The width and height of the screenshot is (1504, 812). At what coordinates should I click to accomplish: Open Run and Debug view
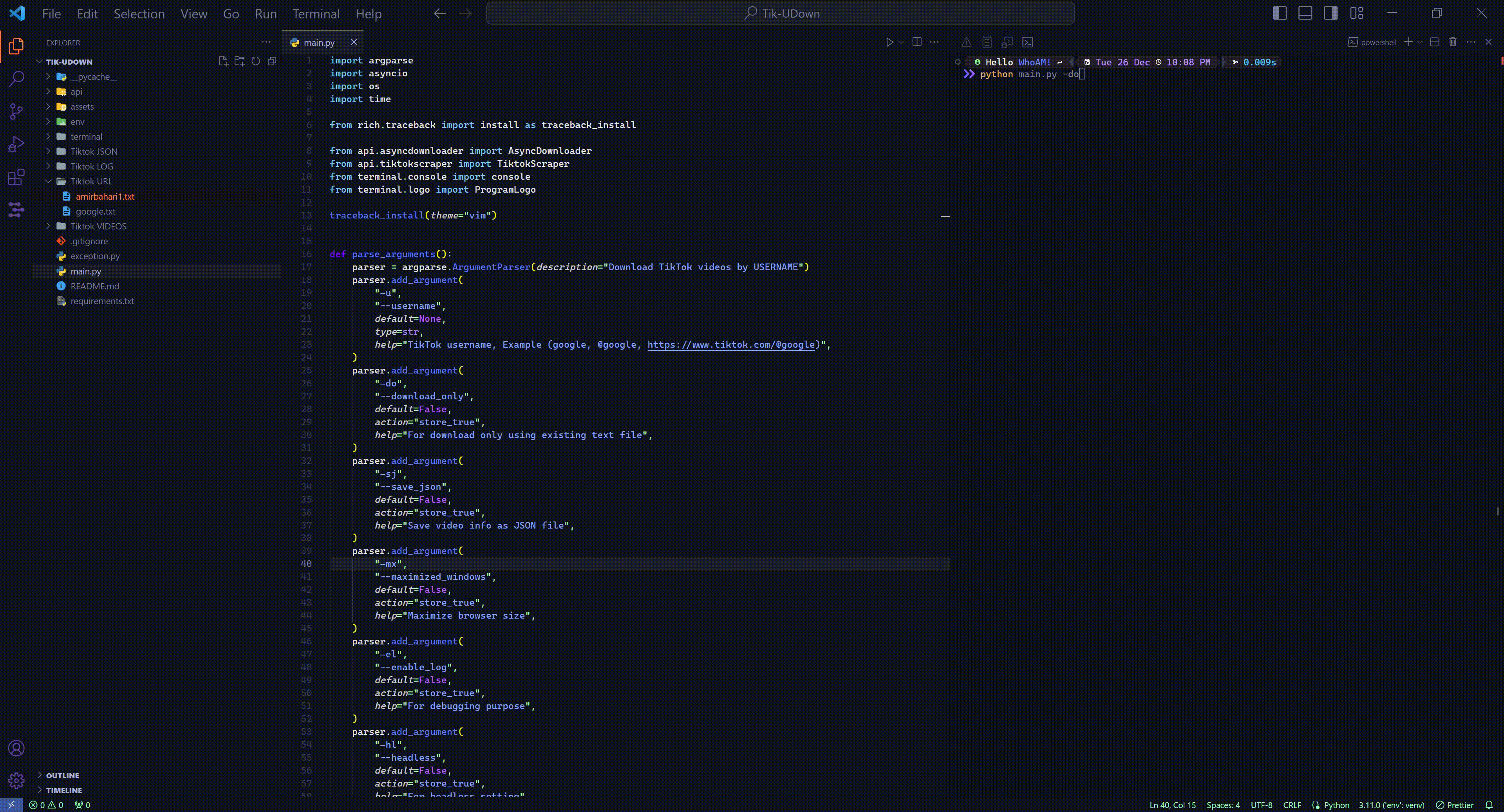pyautogui.click(x=16, y=144)
